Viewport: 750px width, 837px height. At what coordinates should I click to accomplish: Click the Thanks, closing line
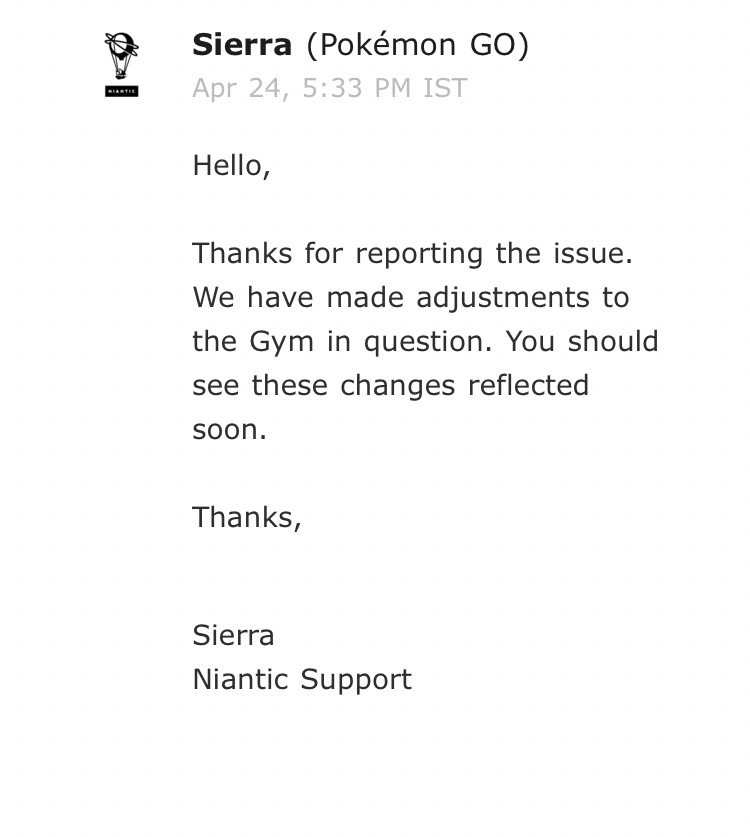click(x=247, y=517)
